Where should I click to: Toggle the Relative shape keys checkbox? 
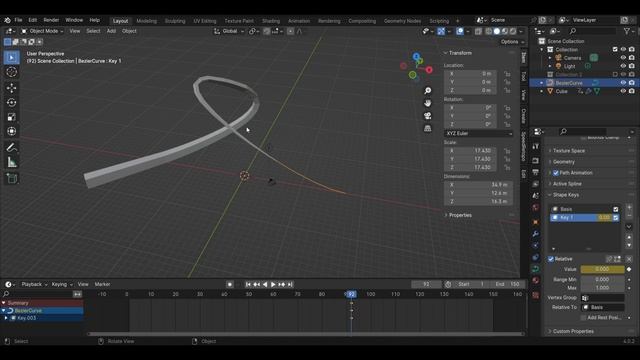tap(551, 259)
